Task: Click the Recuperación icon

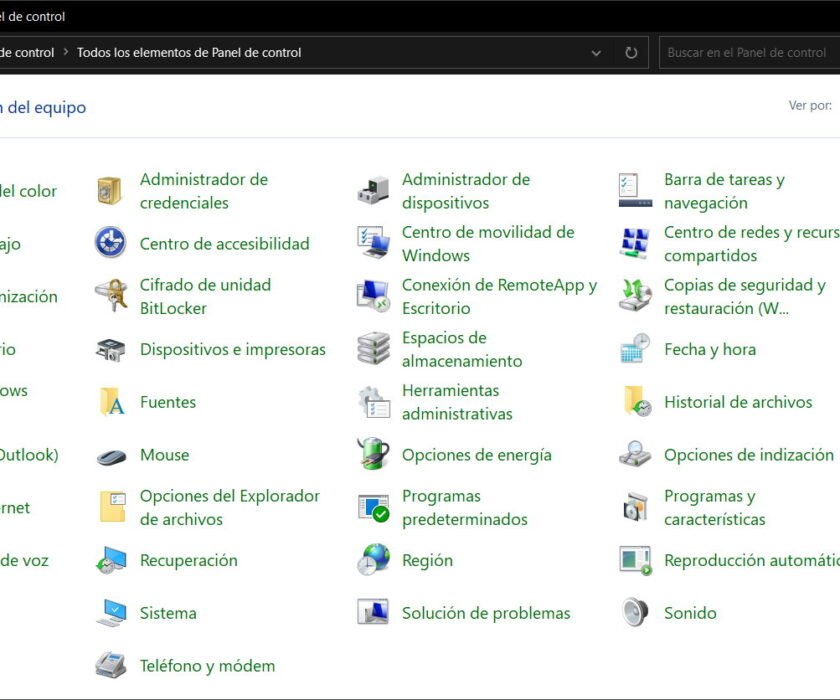Action: click(x=111, y=560)
